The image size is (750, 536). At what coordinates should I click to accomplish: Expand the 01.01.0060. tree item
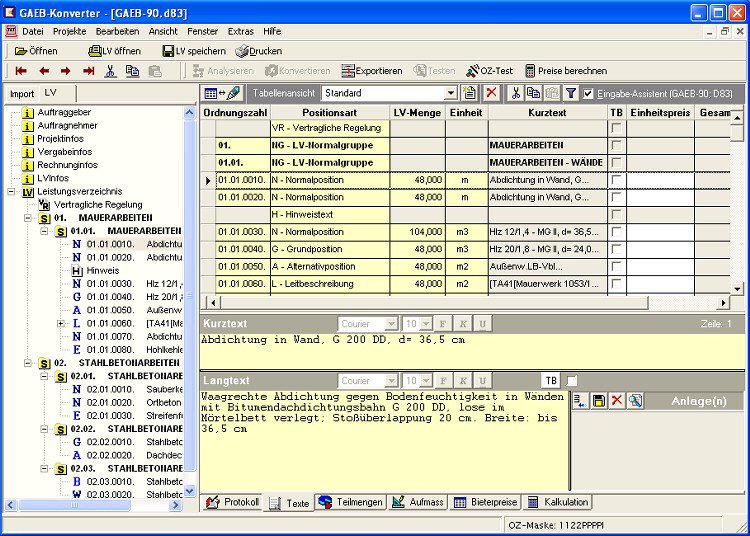click(x=60, y=323)
